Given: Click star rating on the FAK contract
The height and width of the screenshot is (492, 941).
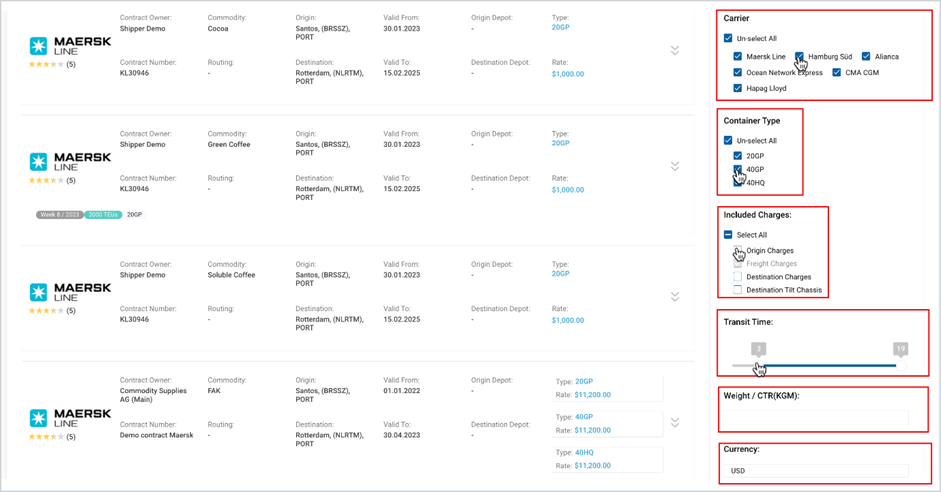Looking at the screenshot, I should (46, 437).
